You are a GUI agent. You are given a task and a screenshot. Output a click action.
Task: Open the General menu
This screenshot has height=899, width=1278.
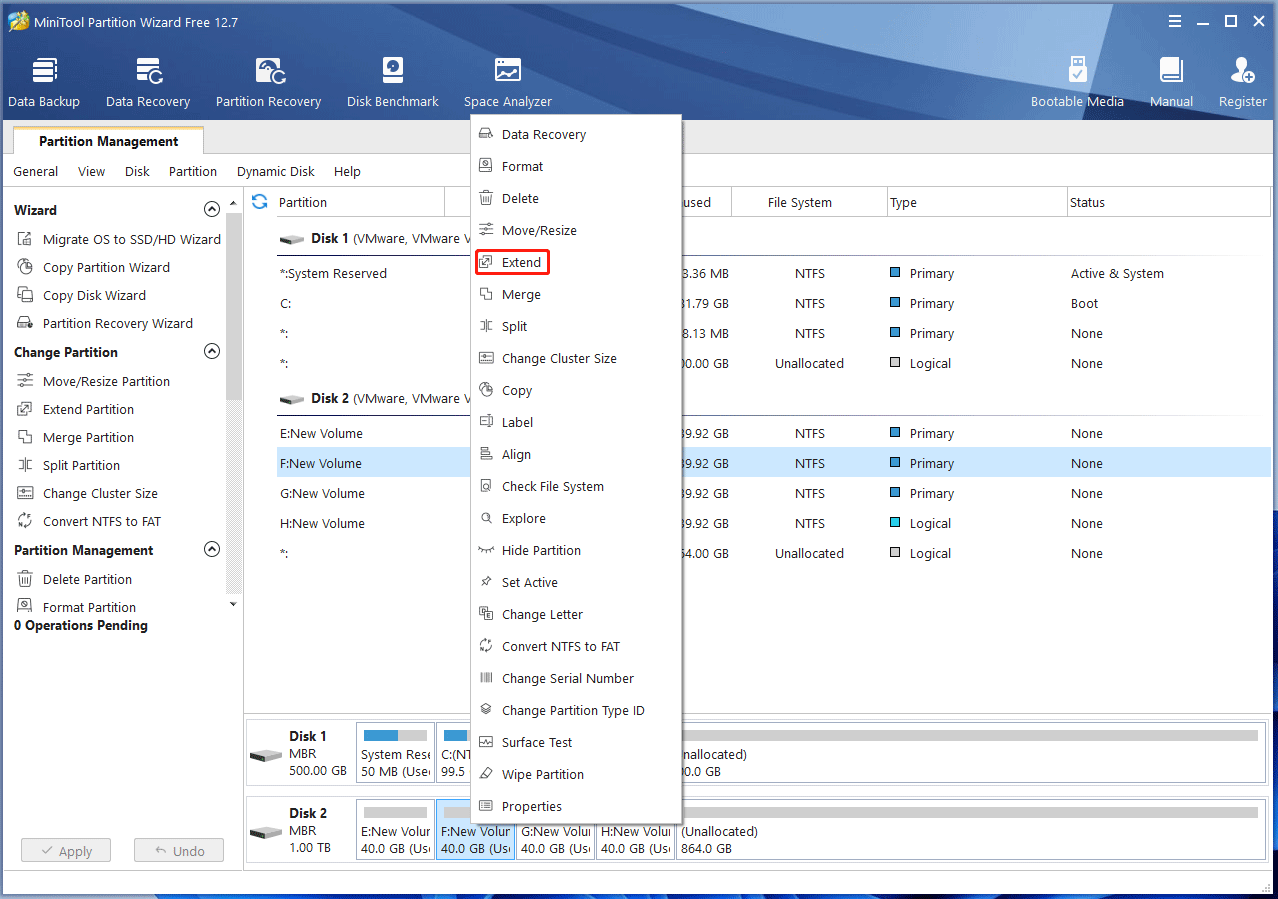click(x=35, y=171)
